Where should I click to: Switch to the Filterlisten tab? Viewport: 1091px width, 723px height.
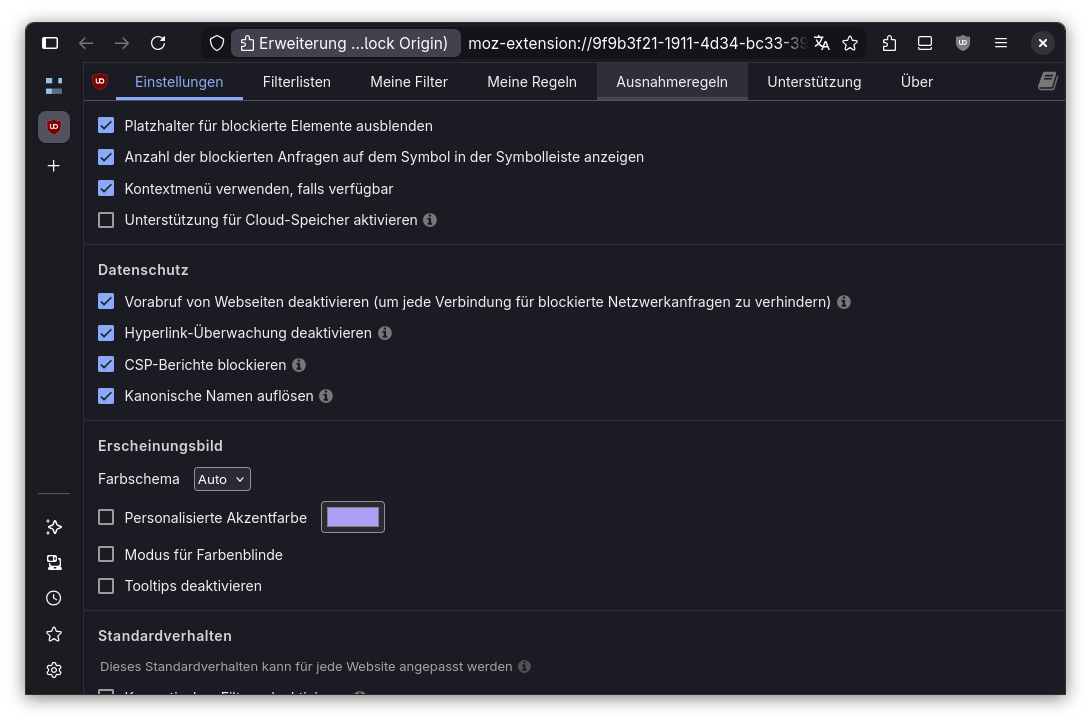point(296,82)
